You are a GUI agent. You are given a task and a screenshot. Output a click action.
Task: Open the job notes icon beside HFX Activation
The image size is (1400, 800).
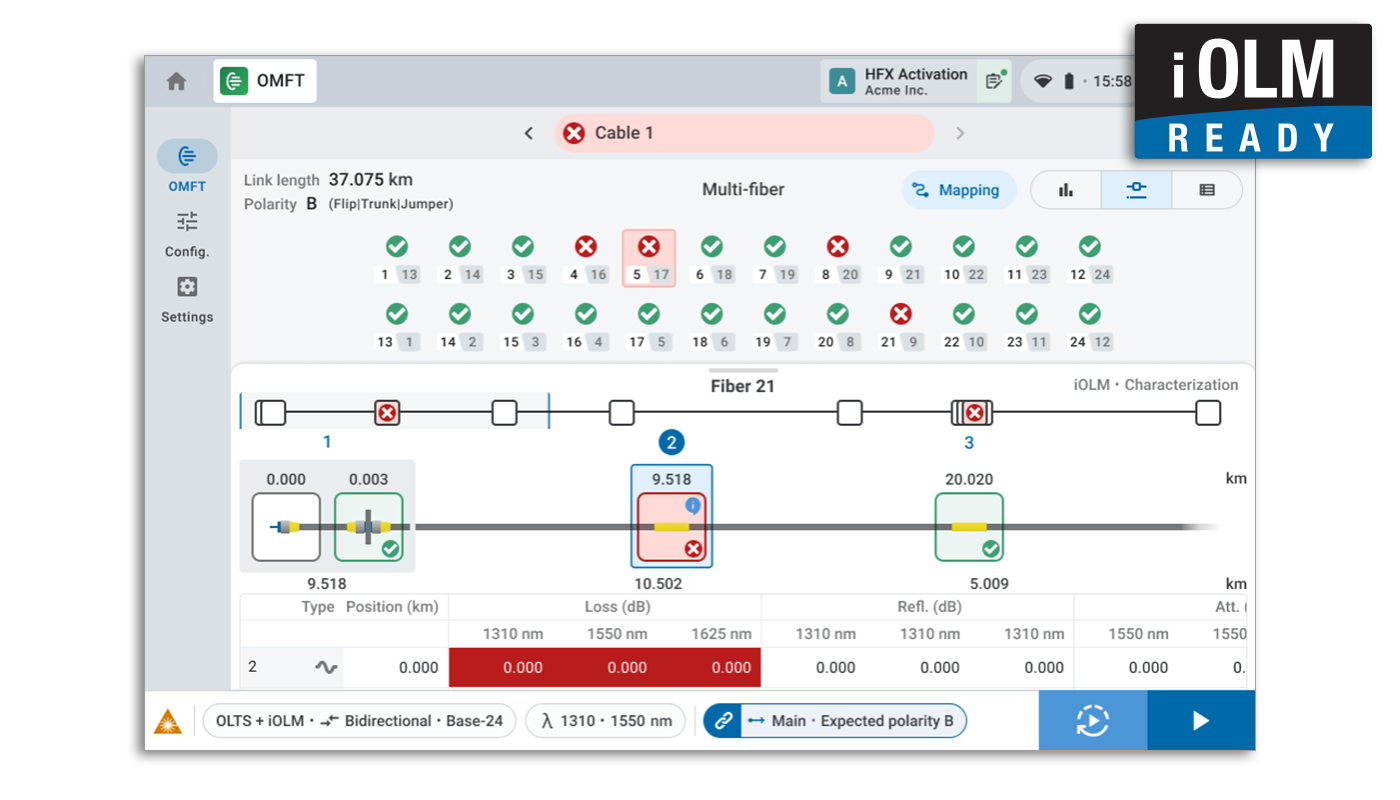(x=994, y=81)
